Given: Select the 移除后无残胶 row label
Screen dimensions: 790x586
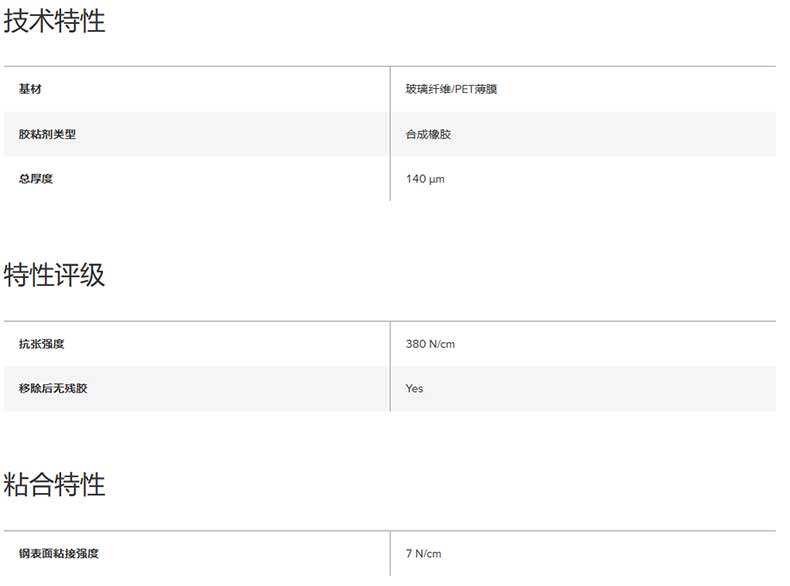Looking at the screenshot, I should pos(53,388).
